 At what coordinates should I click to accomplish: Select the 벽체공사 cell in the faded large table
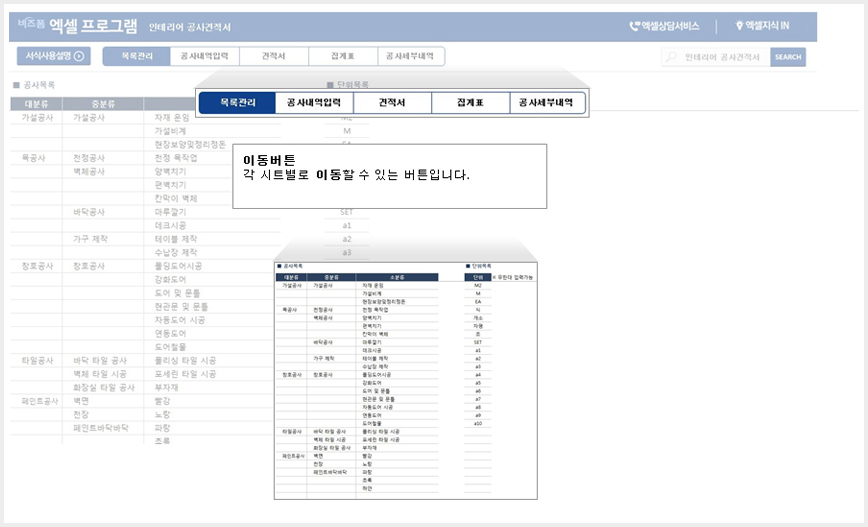pos(89,172)
